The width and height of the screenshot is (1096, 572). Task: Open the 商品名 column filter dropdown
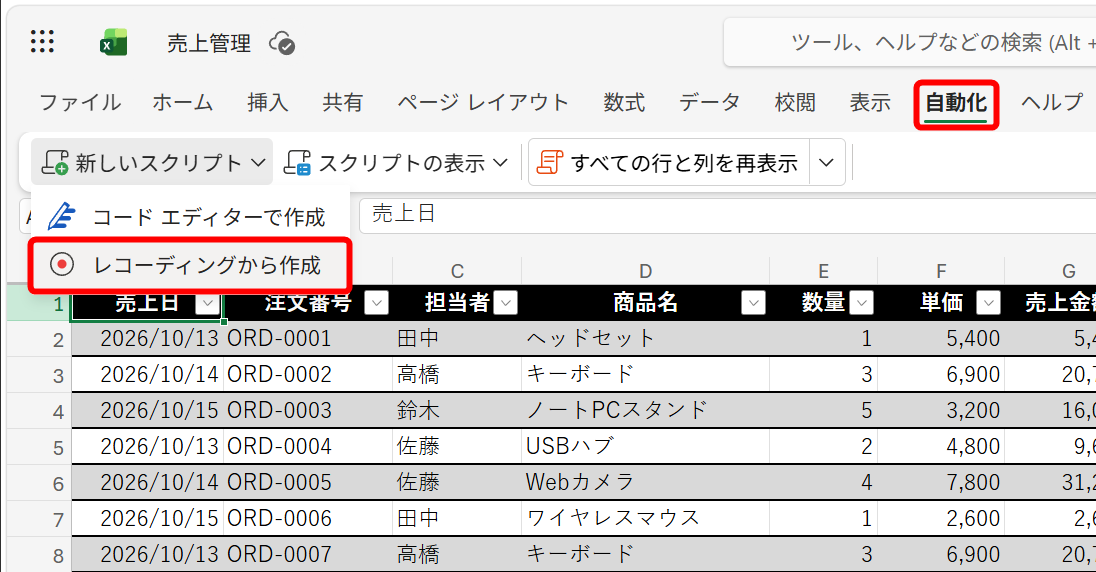pyautogui.click(x=754, y=303)
